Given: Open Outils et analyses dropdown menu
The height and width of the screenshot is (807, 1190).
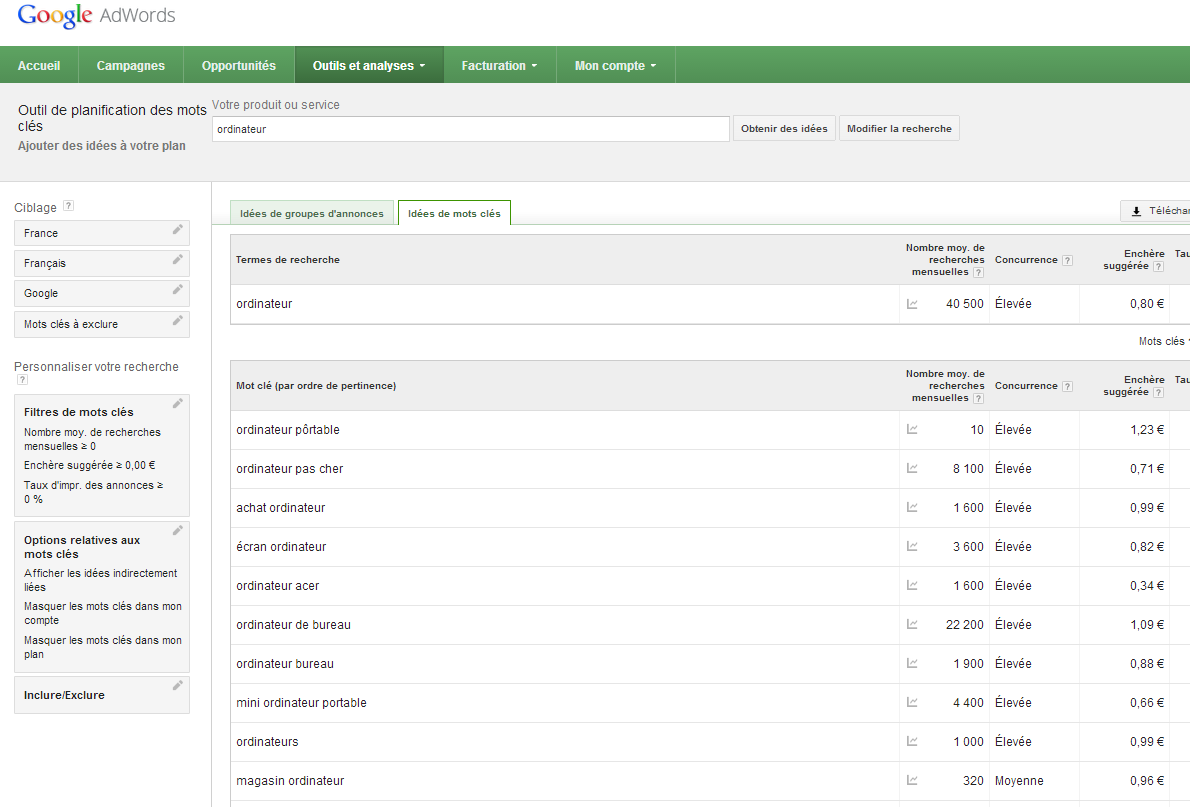Looking at the screenshot, I should click(369, 66).
